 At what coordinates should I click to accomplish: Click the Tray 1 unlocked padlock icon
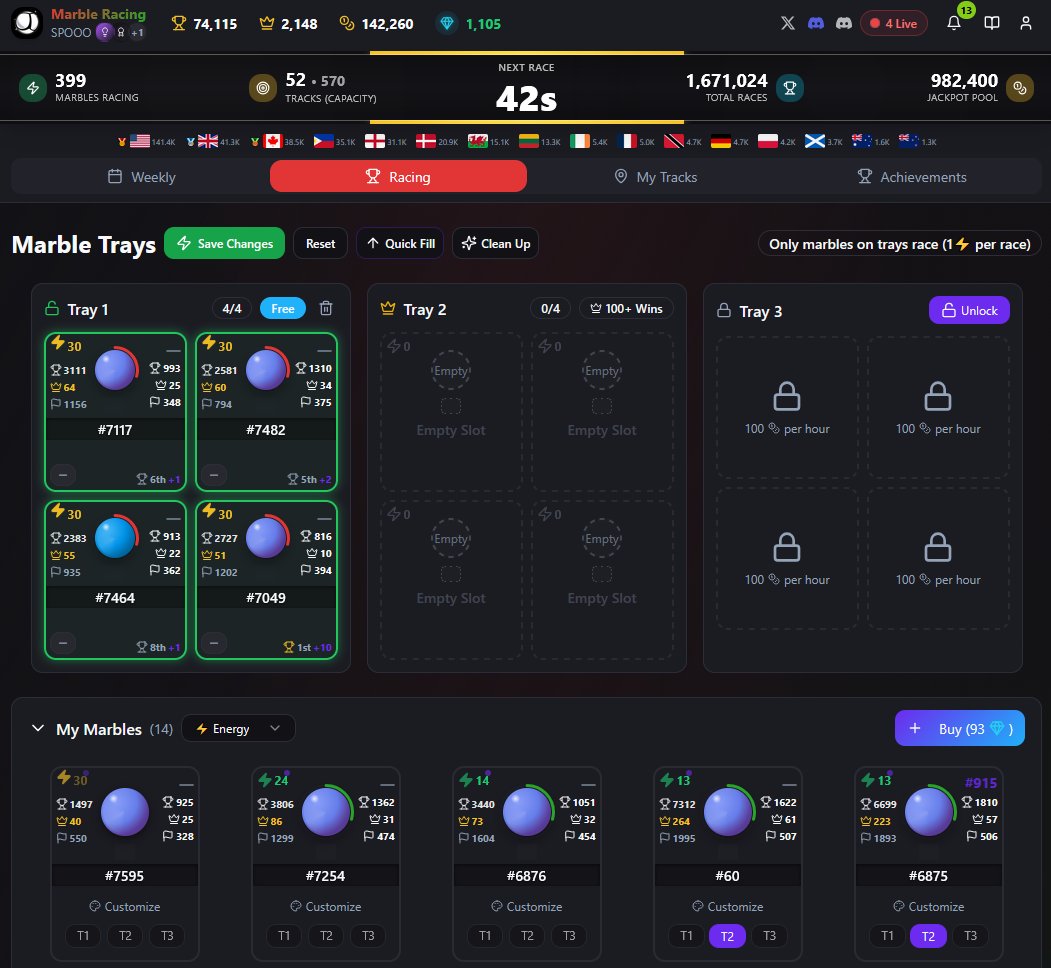(x=52, y=308)
